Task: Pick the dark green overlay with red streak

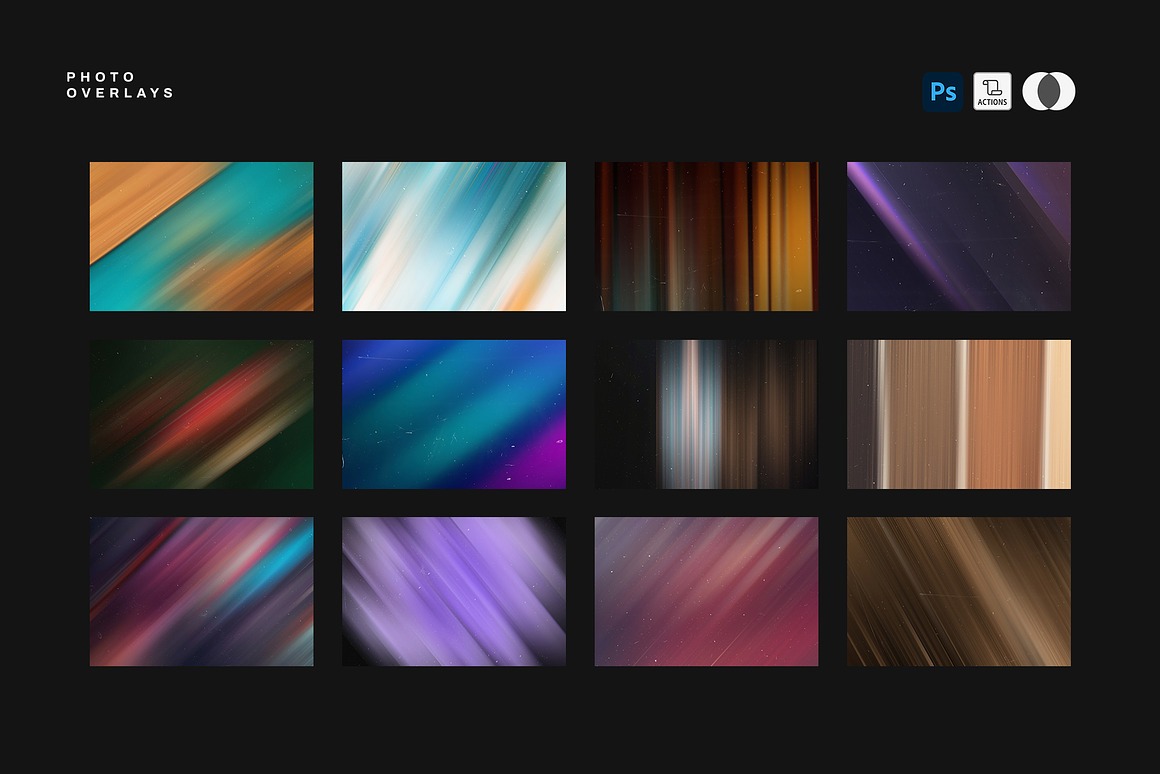Action: [x=201, y=414]
